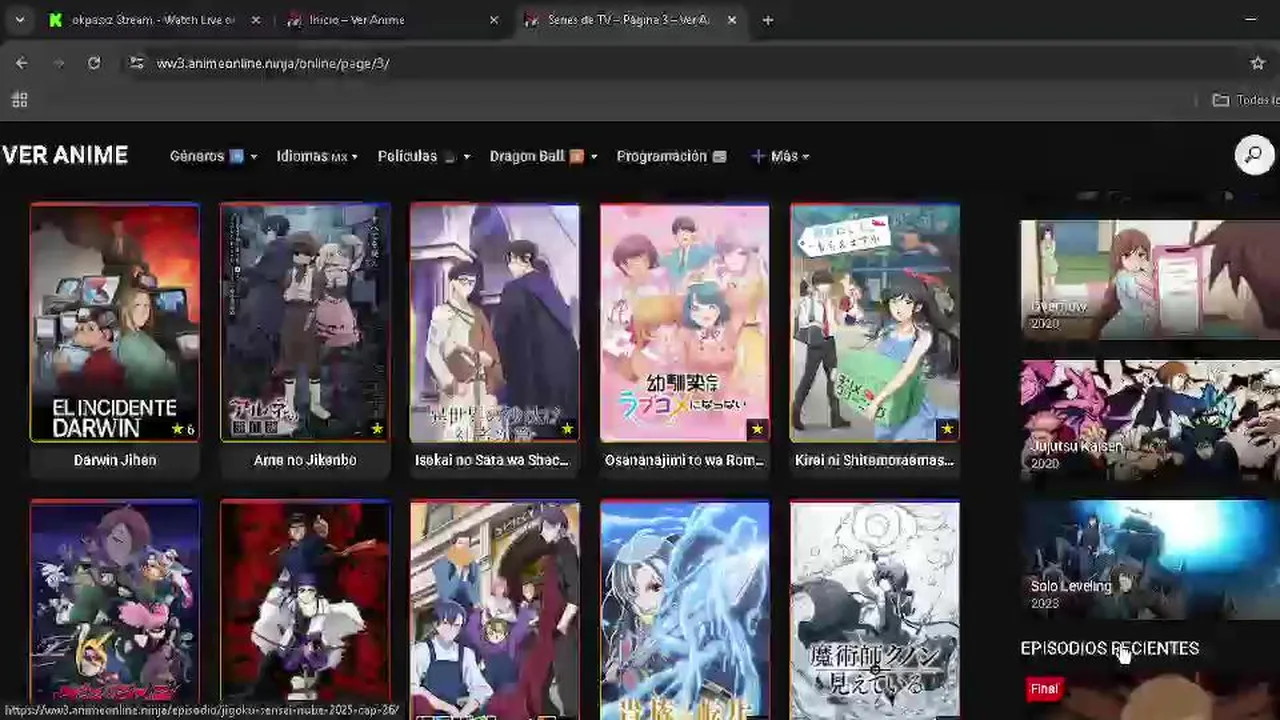Open the tab search chevron at top left
1280x720 pixels.
pos(19,20)
